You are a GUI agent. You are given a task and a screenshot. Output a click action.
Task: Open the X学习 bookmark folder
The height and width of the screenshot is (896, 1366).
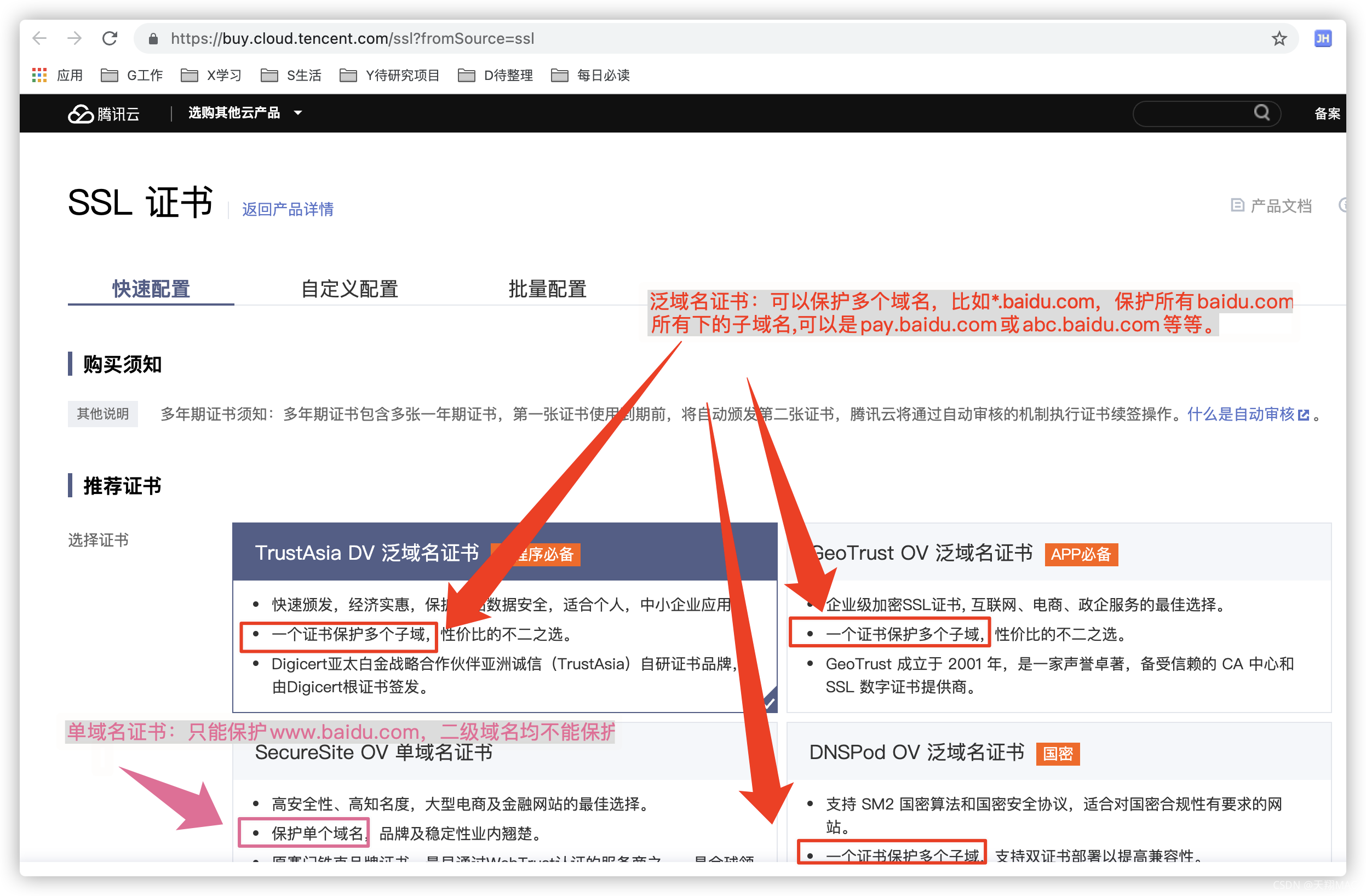211,75
